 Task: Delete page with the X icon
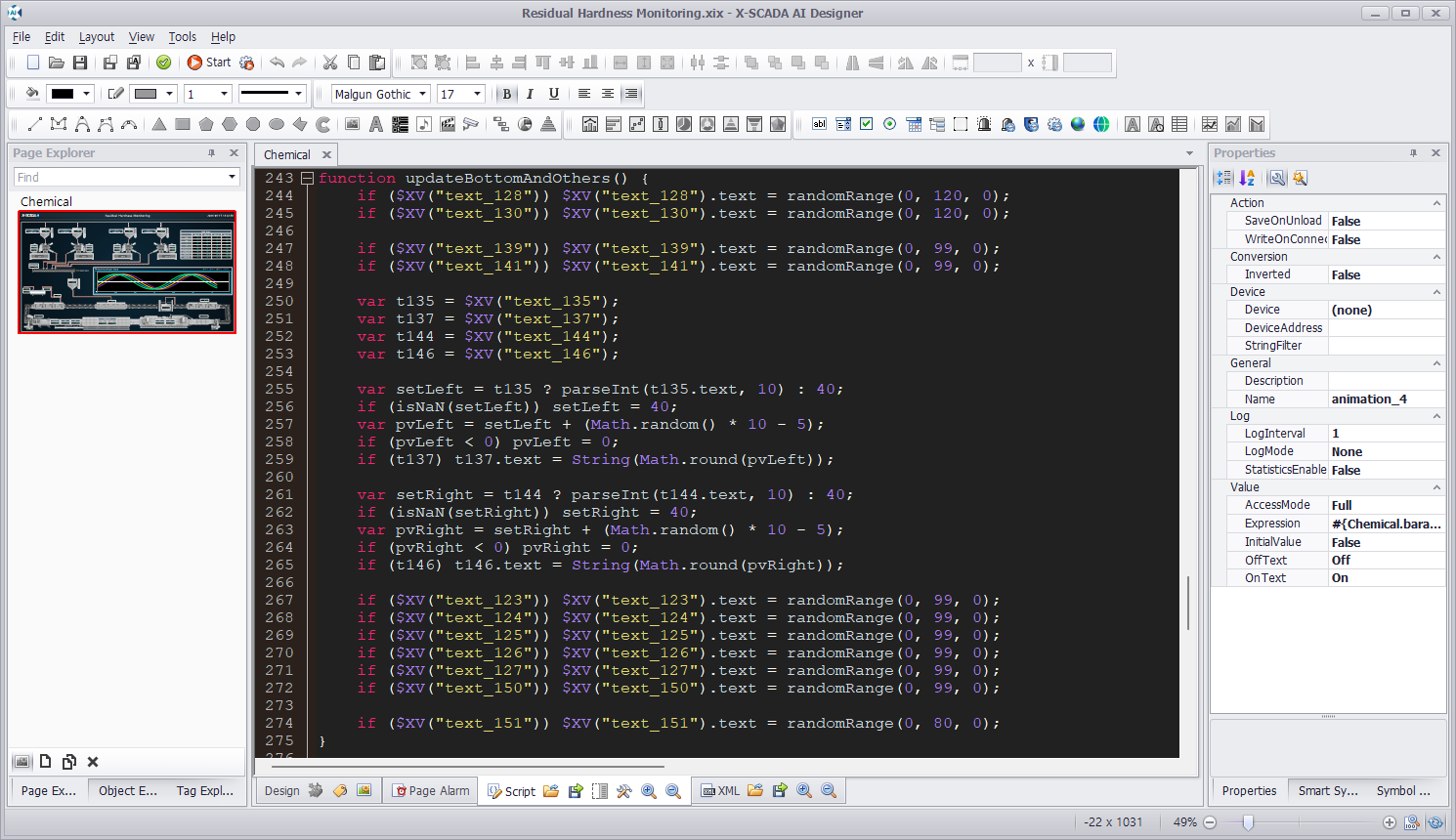pos(93,762)
